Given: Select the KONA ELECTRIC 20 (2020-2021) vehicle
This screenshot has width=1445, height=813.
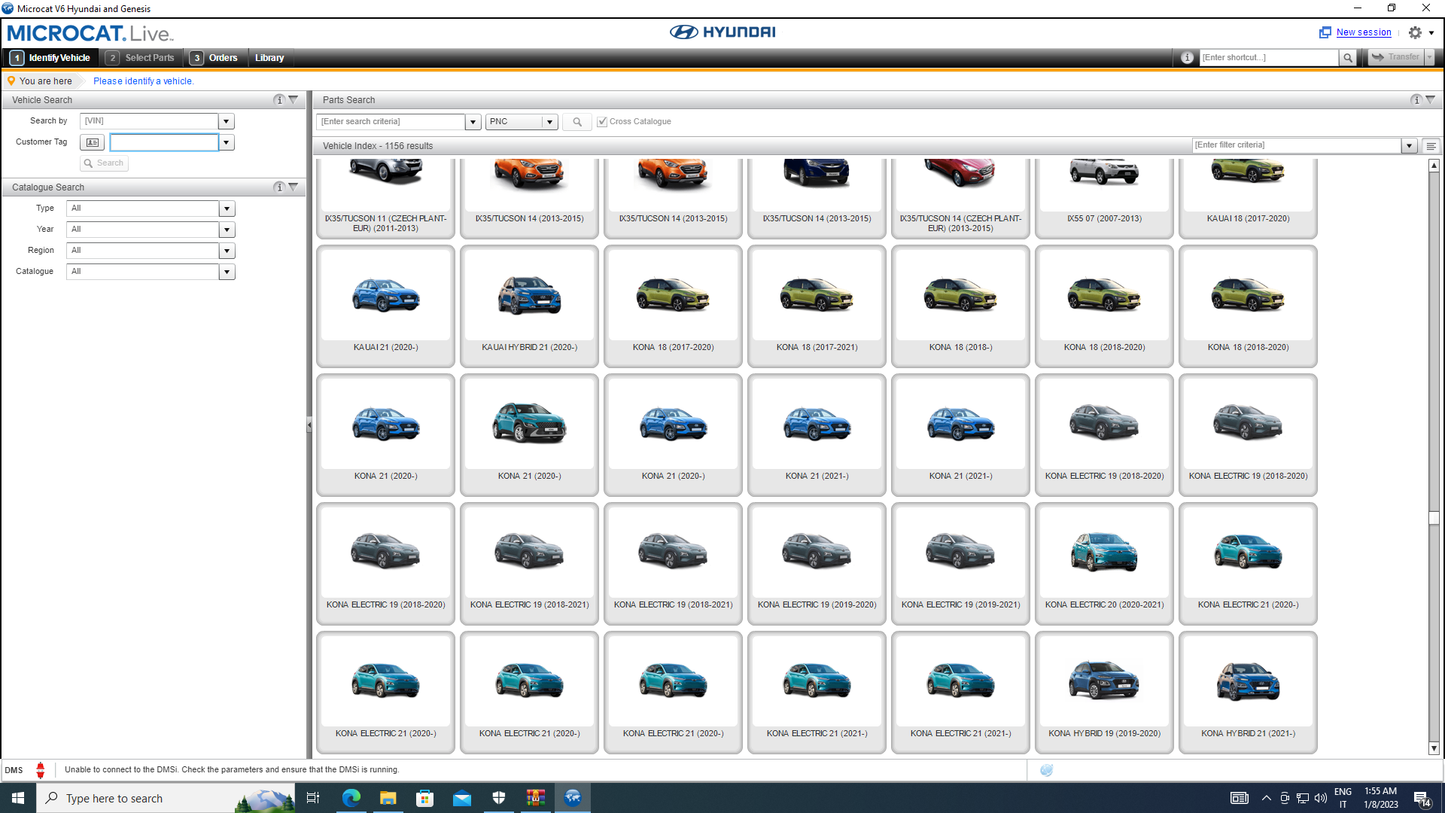Looking at the screenshot, I should point(1104,564).
